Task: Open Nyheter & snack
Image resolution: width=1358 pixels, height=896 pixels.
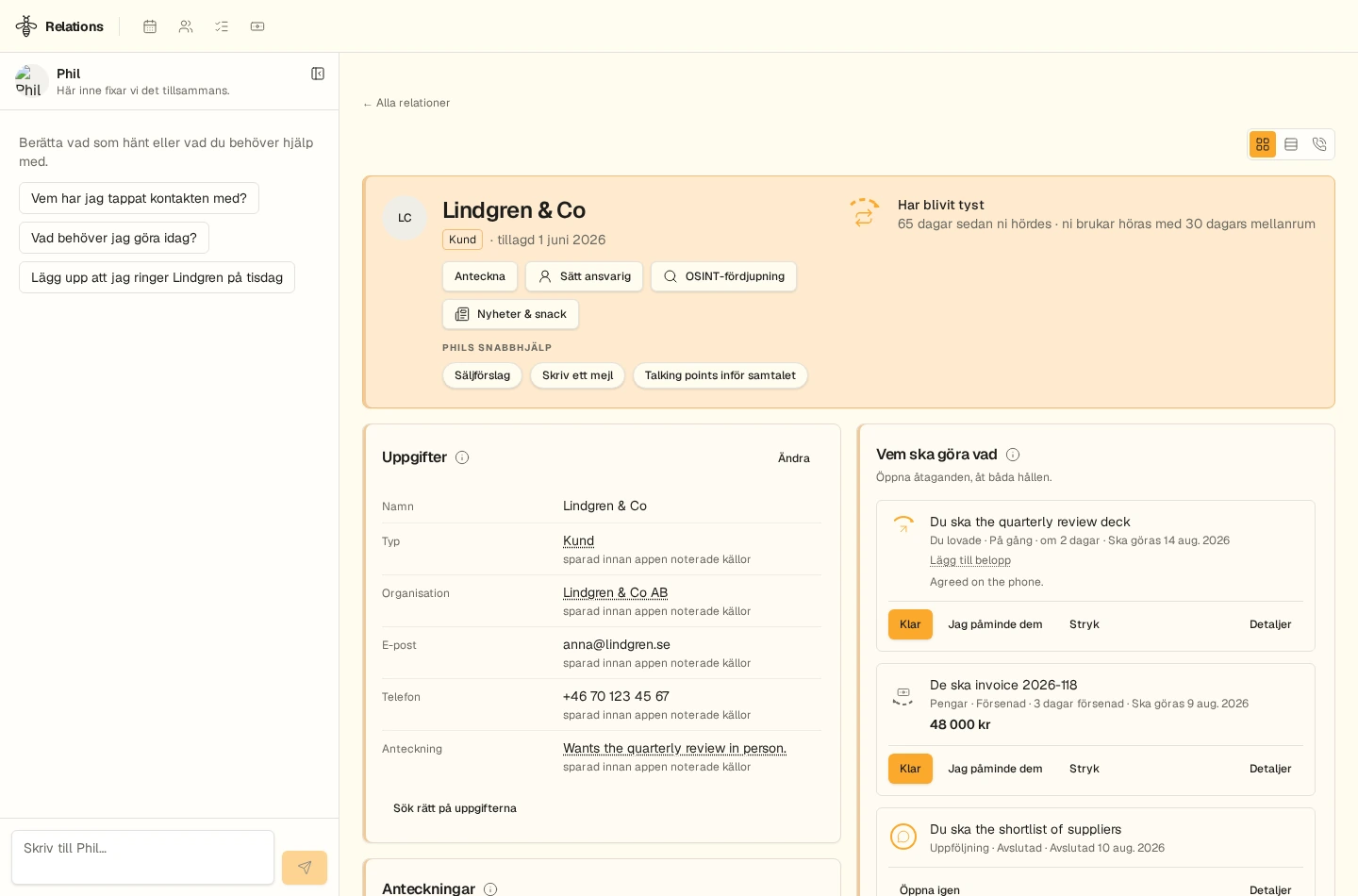Action: click(510, 314)
